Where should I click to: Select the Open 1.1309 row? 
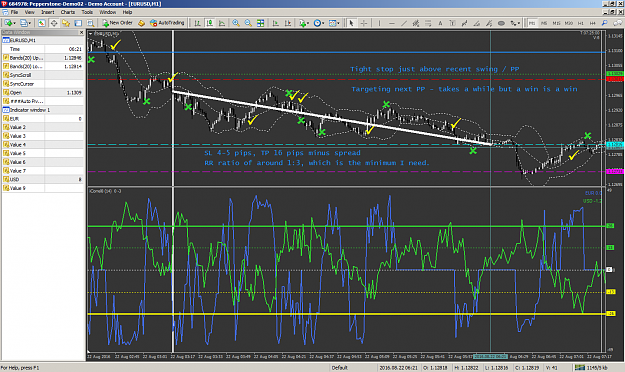click(x=43, y=93)
